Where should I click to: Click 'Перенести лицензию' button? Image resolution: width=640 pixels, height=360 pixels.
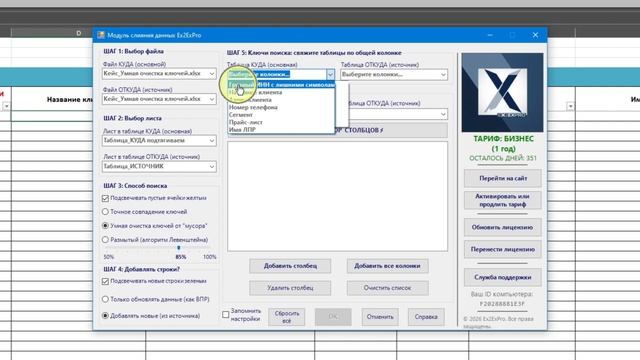503,249
